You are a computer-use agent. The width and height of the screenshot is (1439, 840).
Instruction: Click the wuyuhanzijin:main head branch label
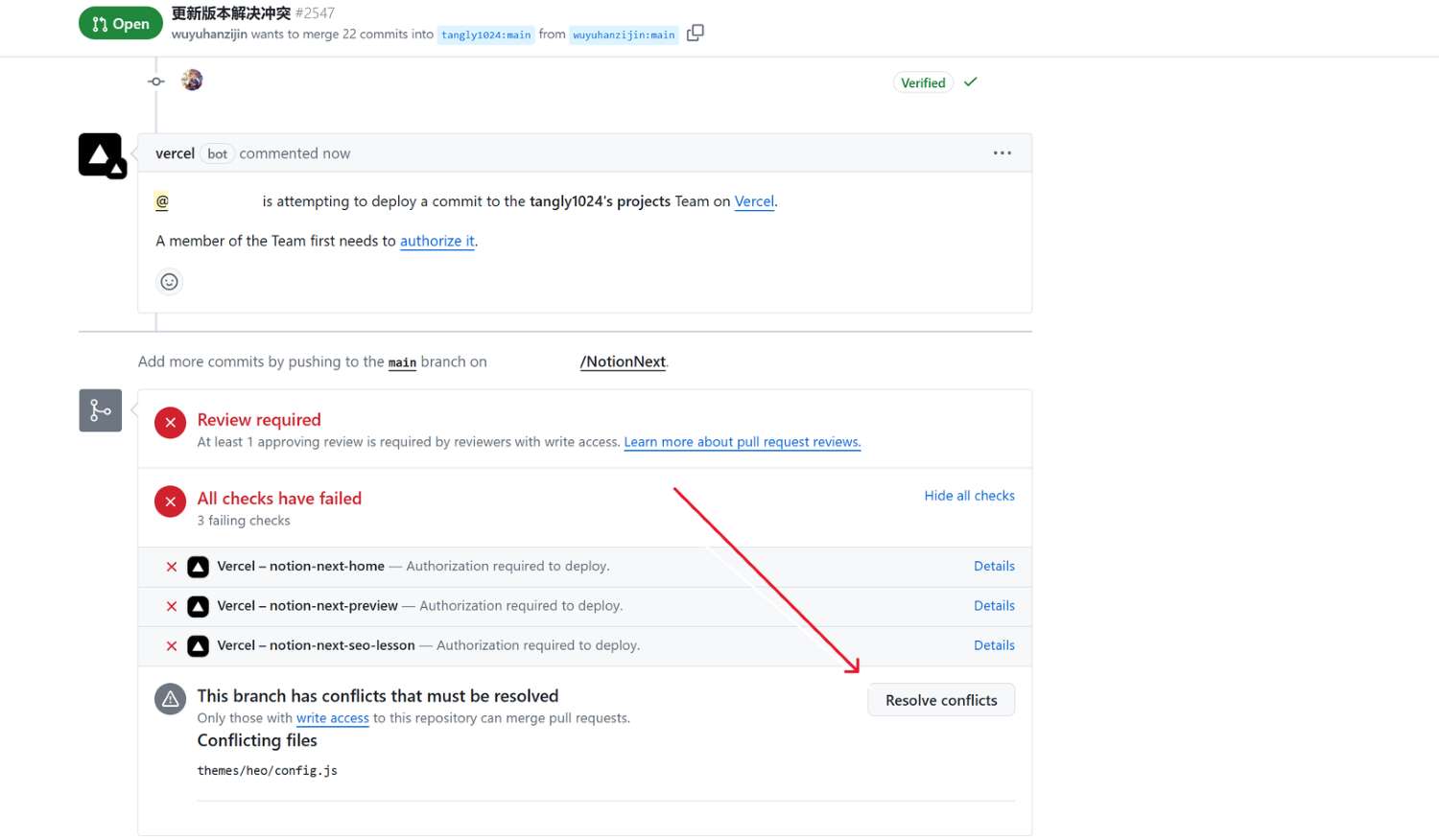pos(624,35)
